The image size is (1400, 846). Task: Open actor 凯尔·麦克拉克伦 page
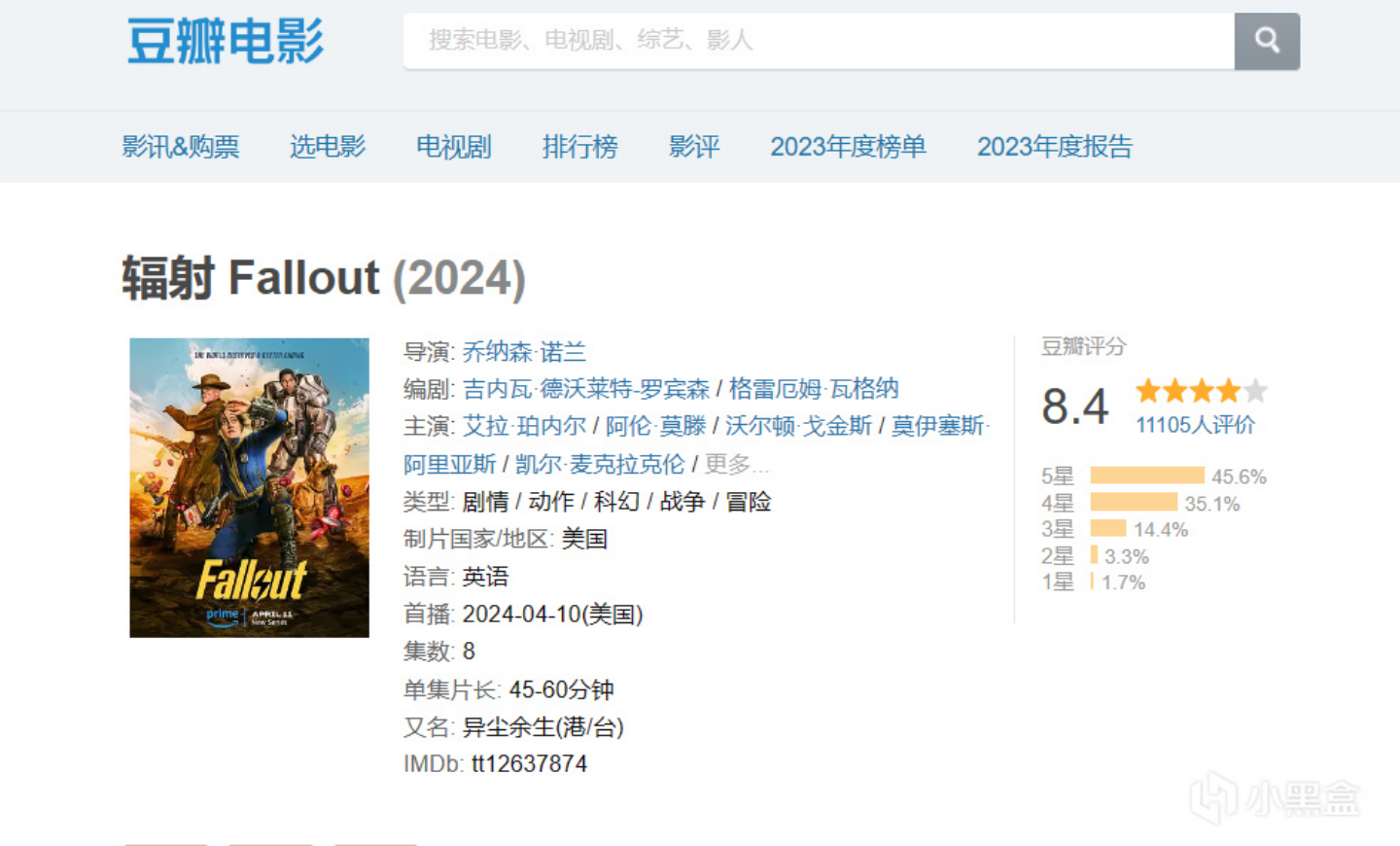tap(600, 464)
